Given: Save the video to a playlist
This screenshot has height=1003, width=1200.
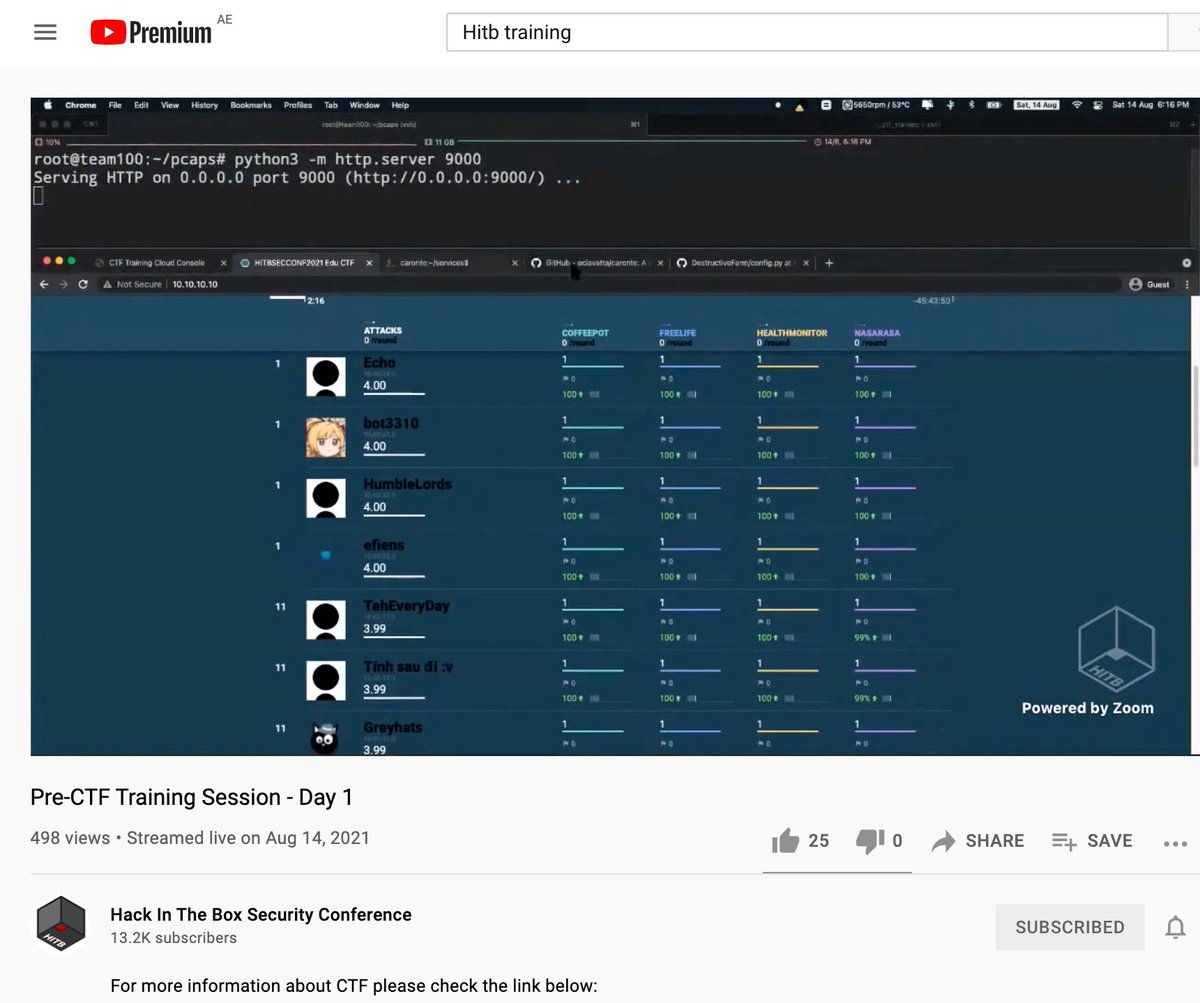Looking at the screenshot, I should (1091, 841).
